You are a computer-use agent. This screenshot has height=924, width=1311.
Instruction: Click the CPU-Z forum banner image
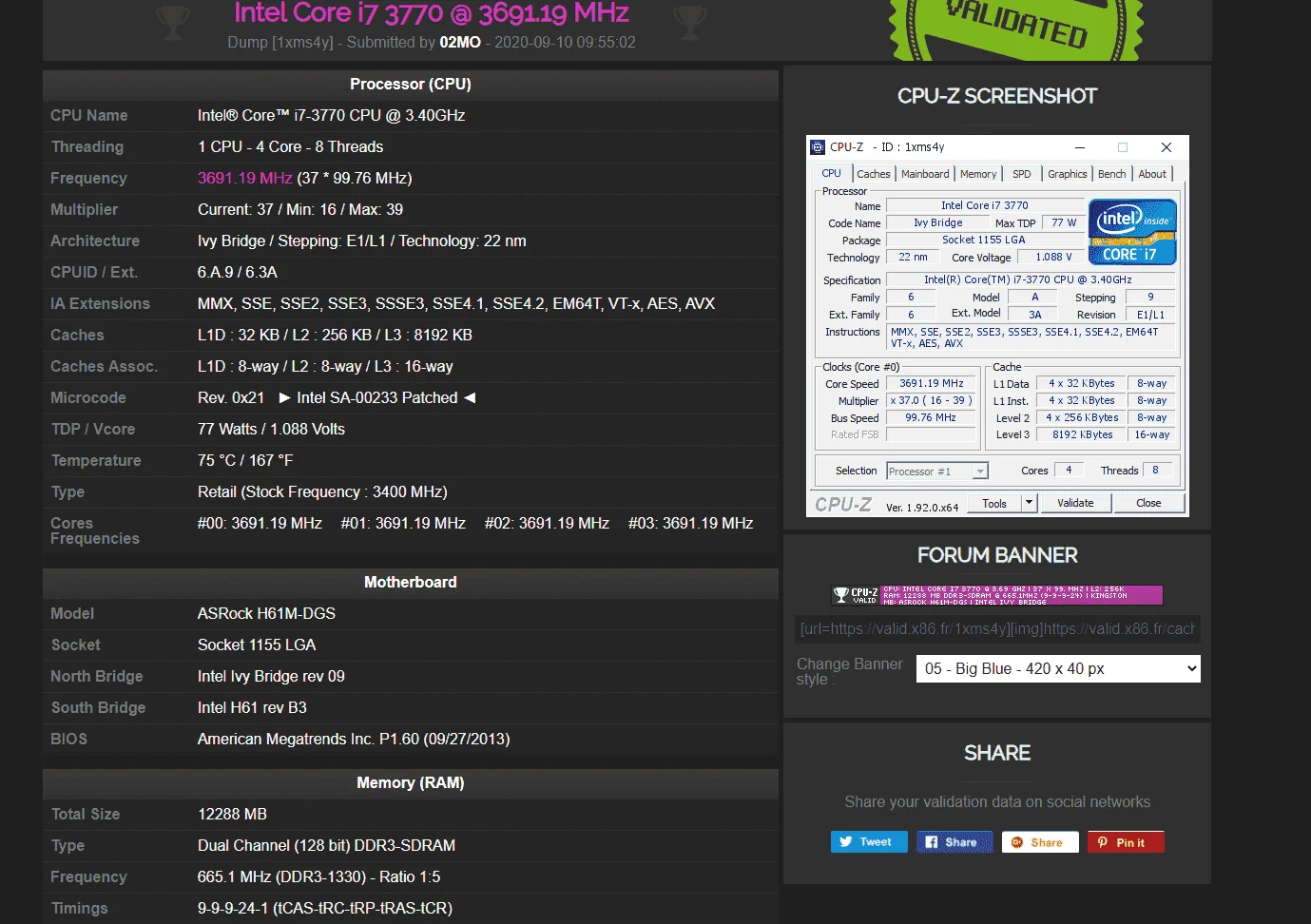(x=997, y=595)
